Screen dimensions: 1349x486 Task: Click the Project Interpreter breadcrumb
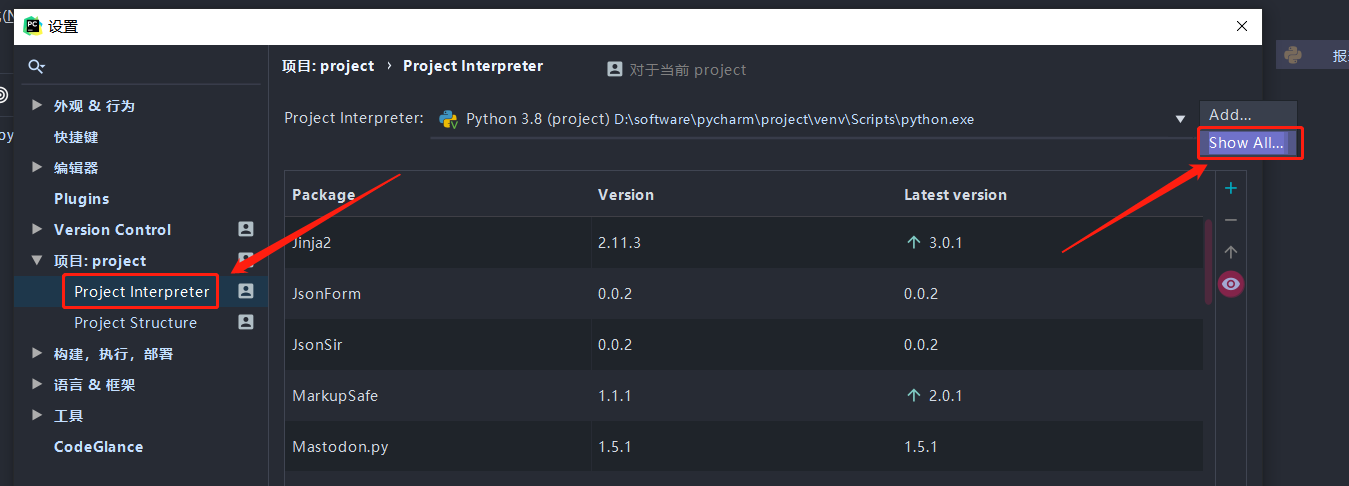pyautogui.click(x=473, y=66)
